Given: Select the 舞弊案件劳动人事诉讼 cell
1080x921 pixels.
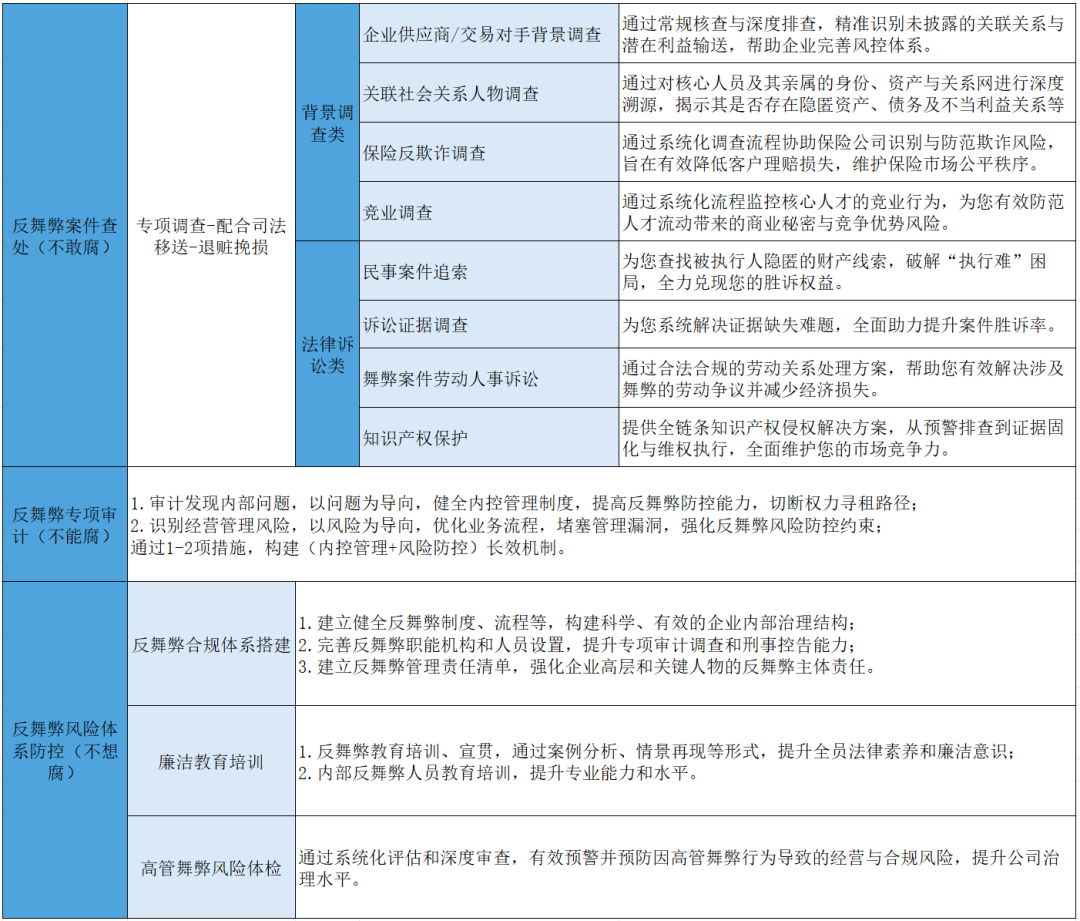Looking at the screenshot, I should tap(489, 377).
